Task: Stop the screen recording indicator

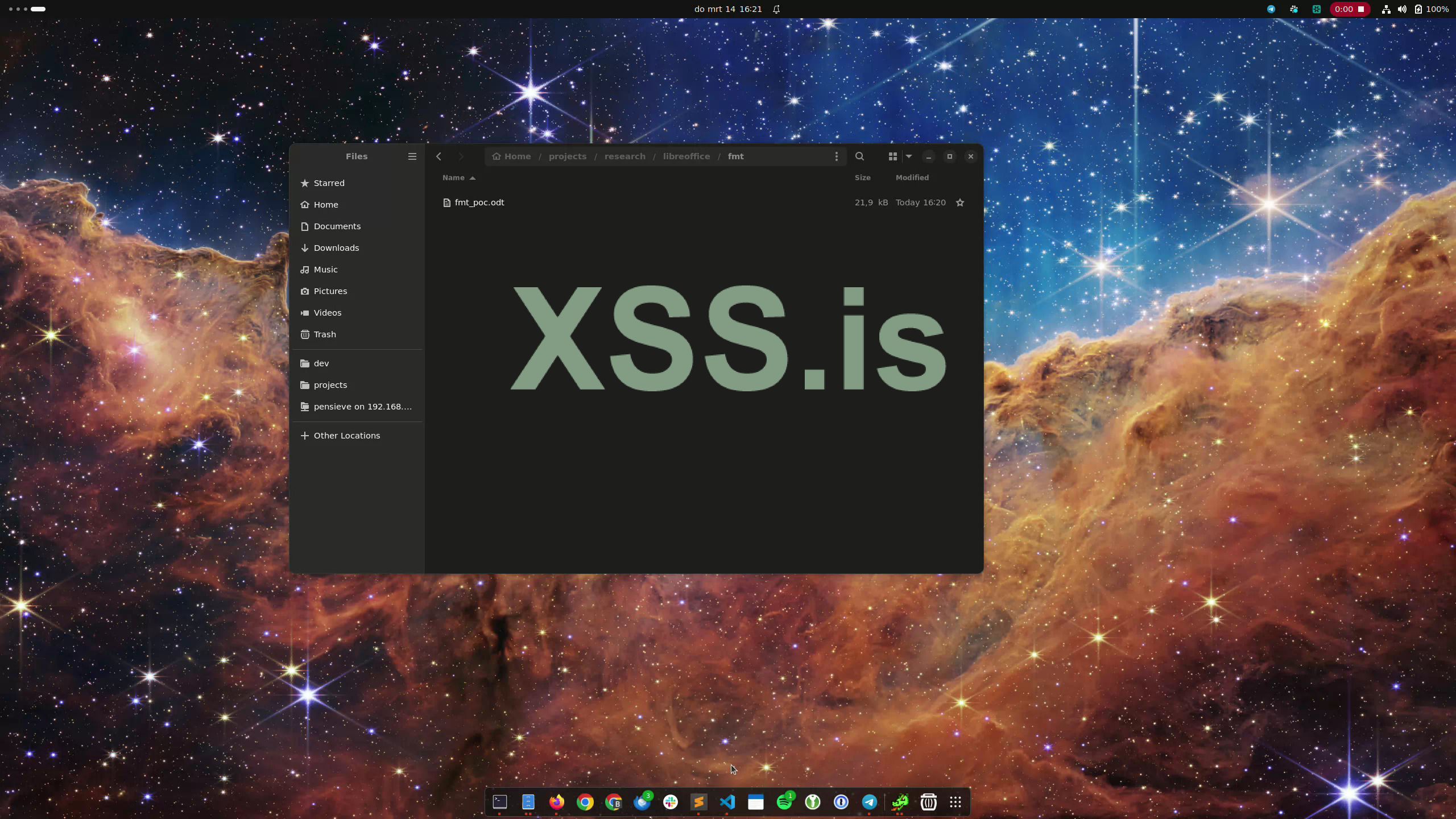Action: (1361, 9)
